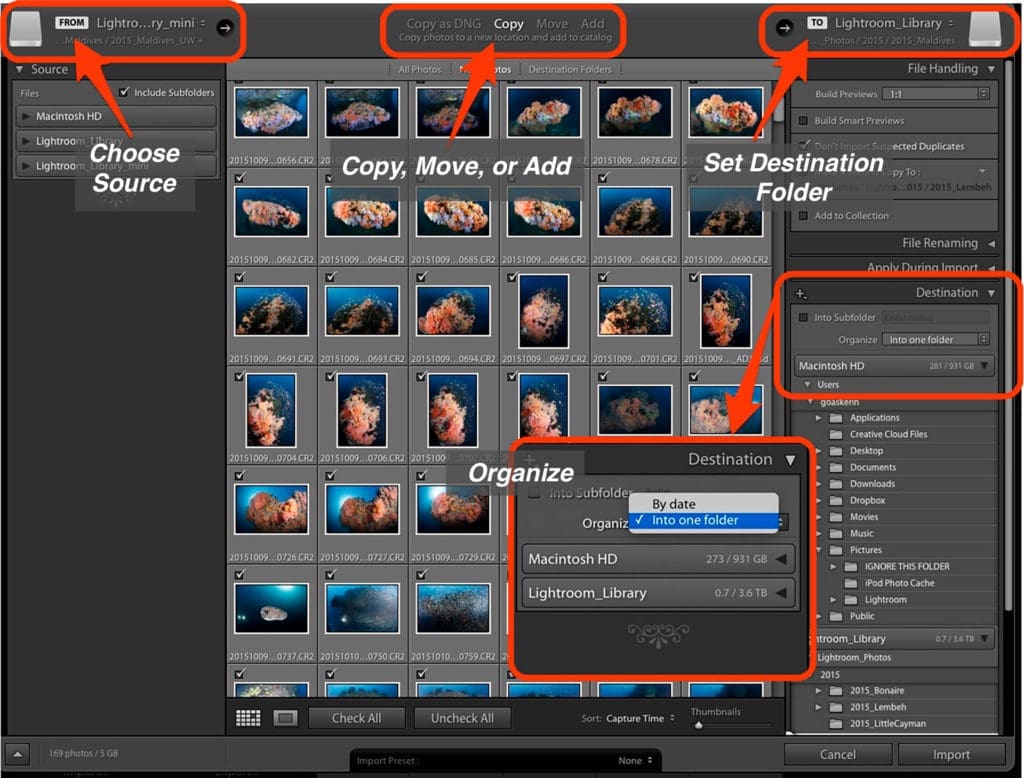Collapse the import dialog with bottom-left arrow
Image resolution: width=1024 pixels, height=778 pixels.
click(18, 754)
